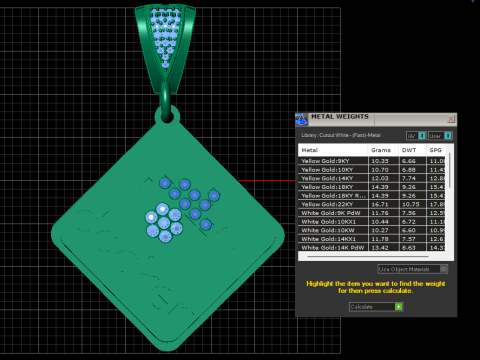Click the 12.03 grams value

[x=380, y=178]
